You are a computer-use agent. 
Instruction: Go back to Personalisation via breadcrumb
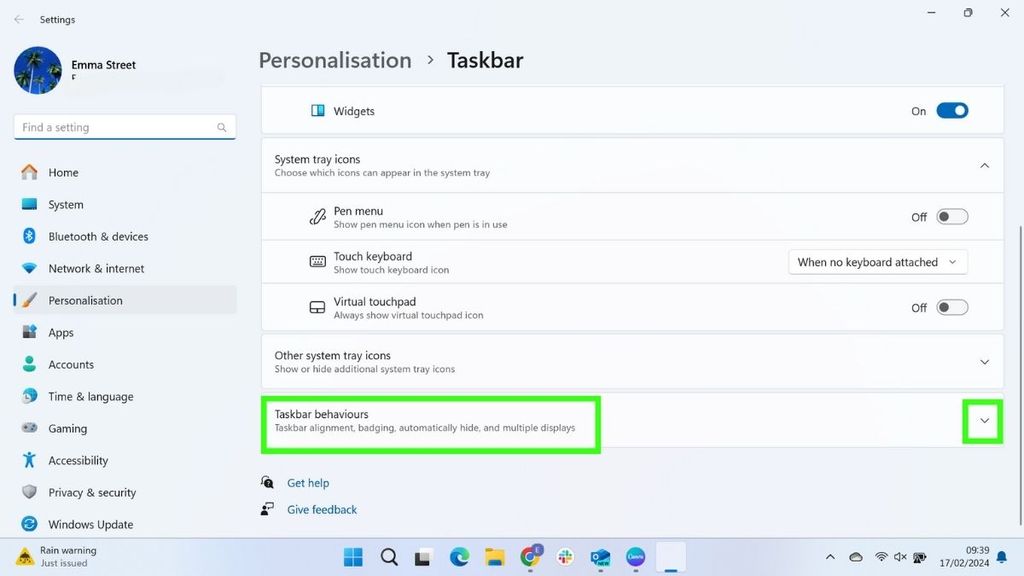point(335,60)
